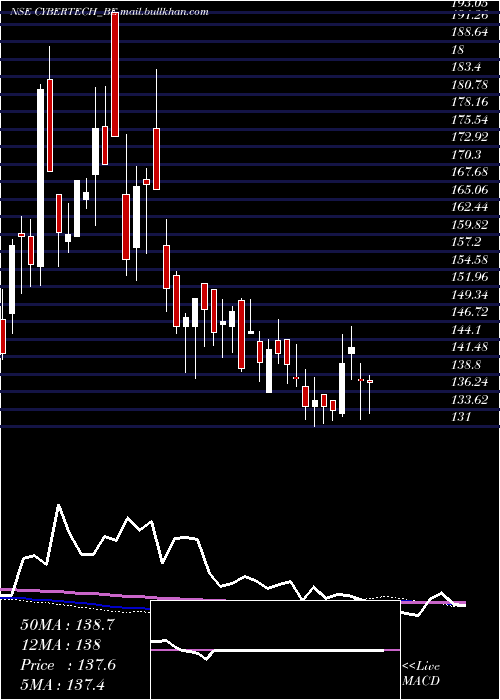
Task: Click the price label 175.54
Action: (x=471, y=120)
